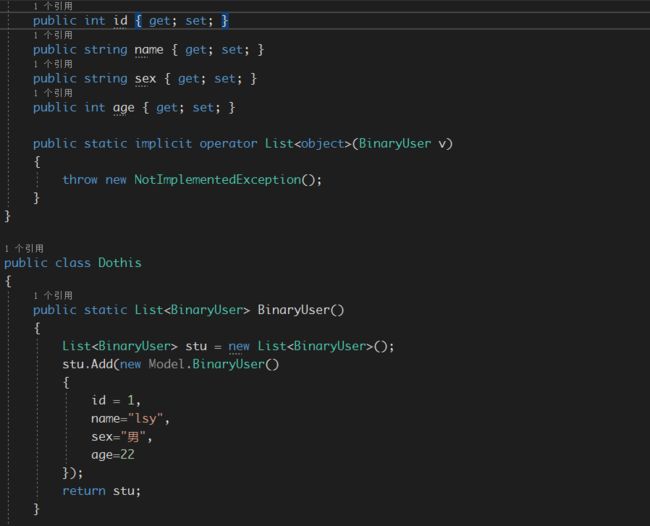650x526 pixels.
Task: Click the 'id = 1' initializer line
Action: [116, 400]
